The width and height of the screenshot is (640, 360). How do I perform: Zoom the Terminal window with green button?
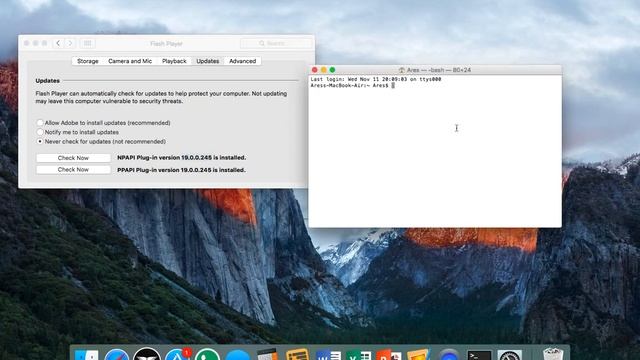[332, 70]
